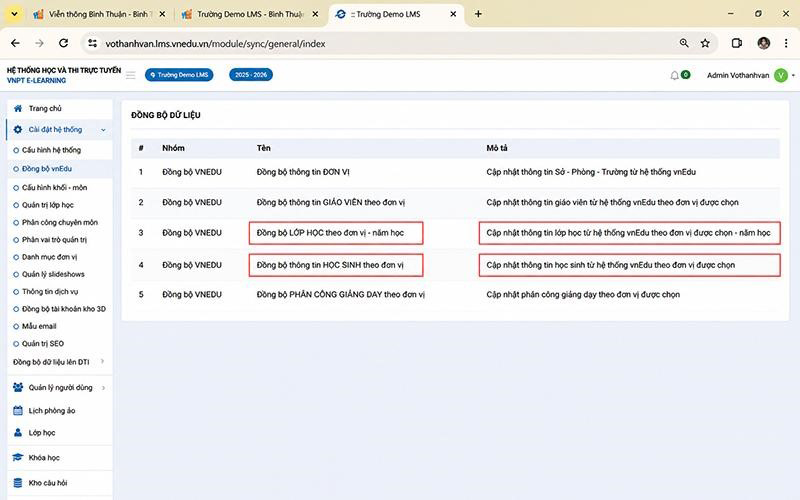Open the zoom magnifier icon in address bar
The image size is (800, 500).
coord(684,43)
